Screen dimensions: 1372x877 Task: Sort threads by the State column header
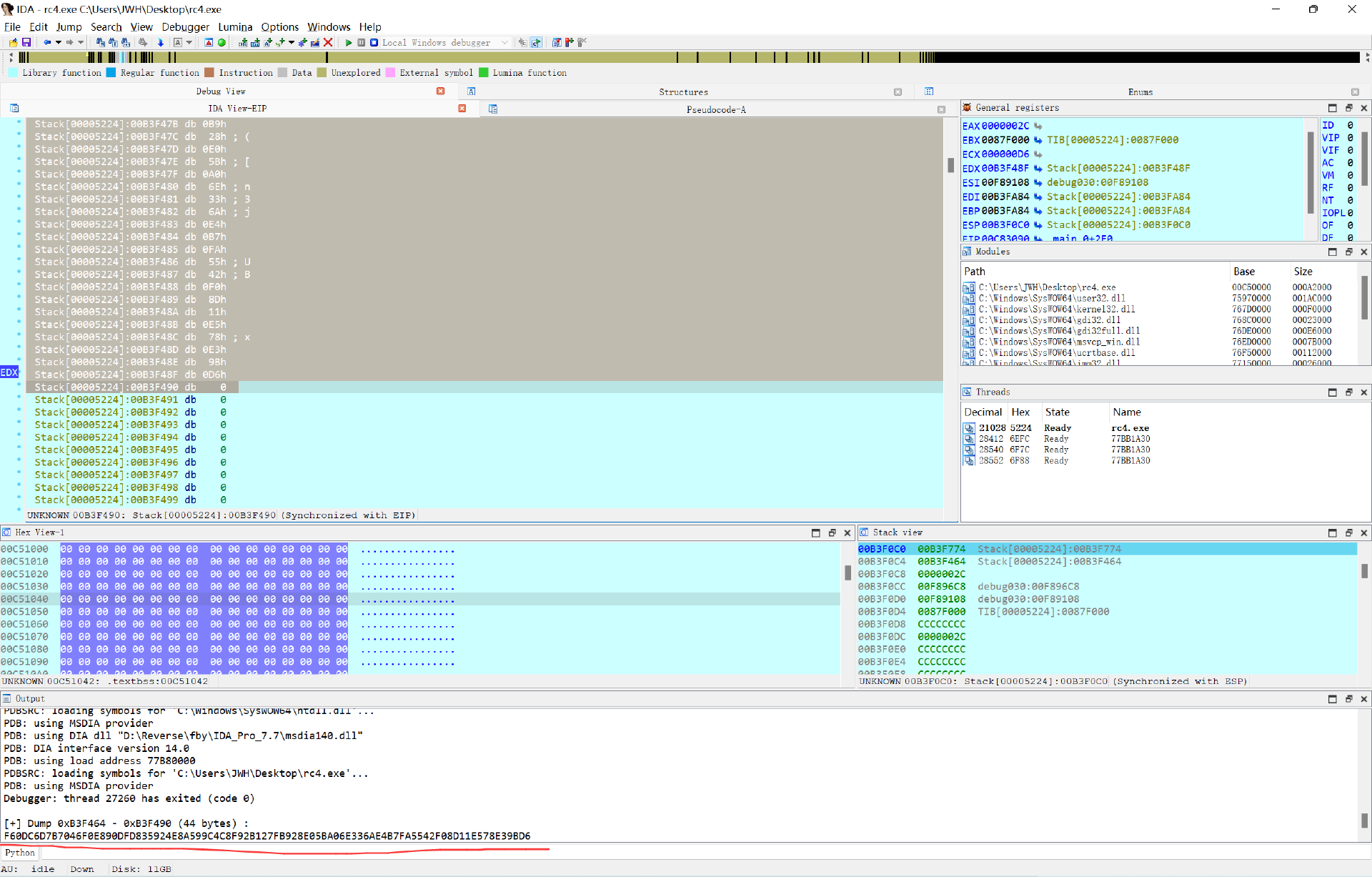pyautogui.click(x=1074, y=412)
